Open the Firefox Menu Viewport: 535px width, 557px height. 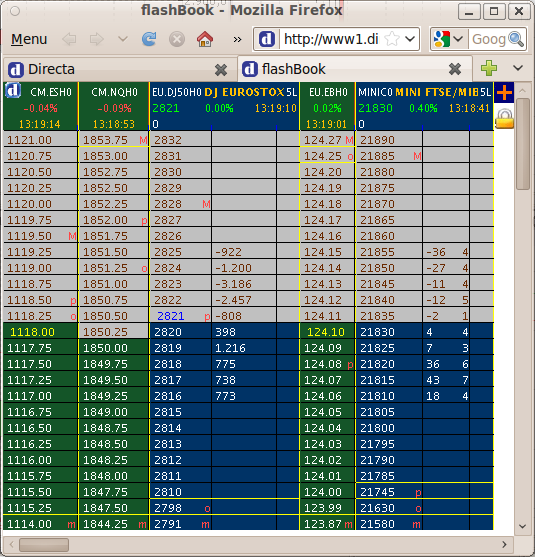point(29,39)
